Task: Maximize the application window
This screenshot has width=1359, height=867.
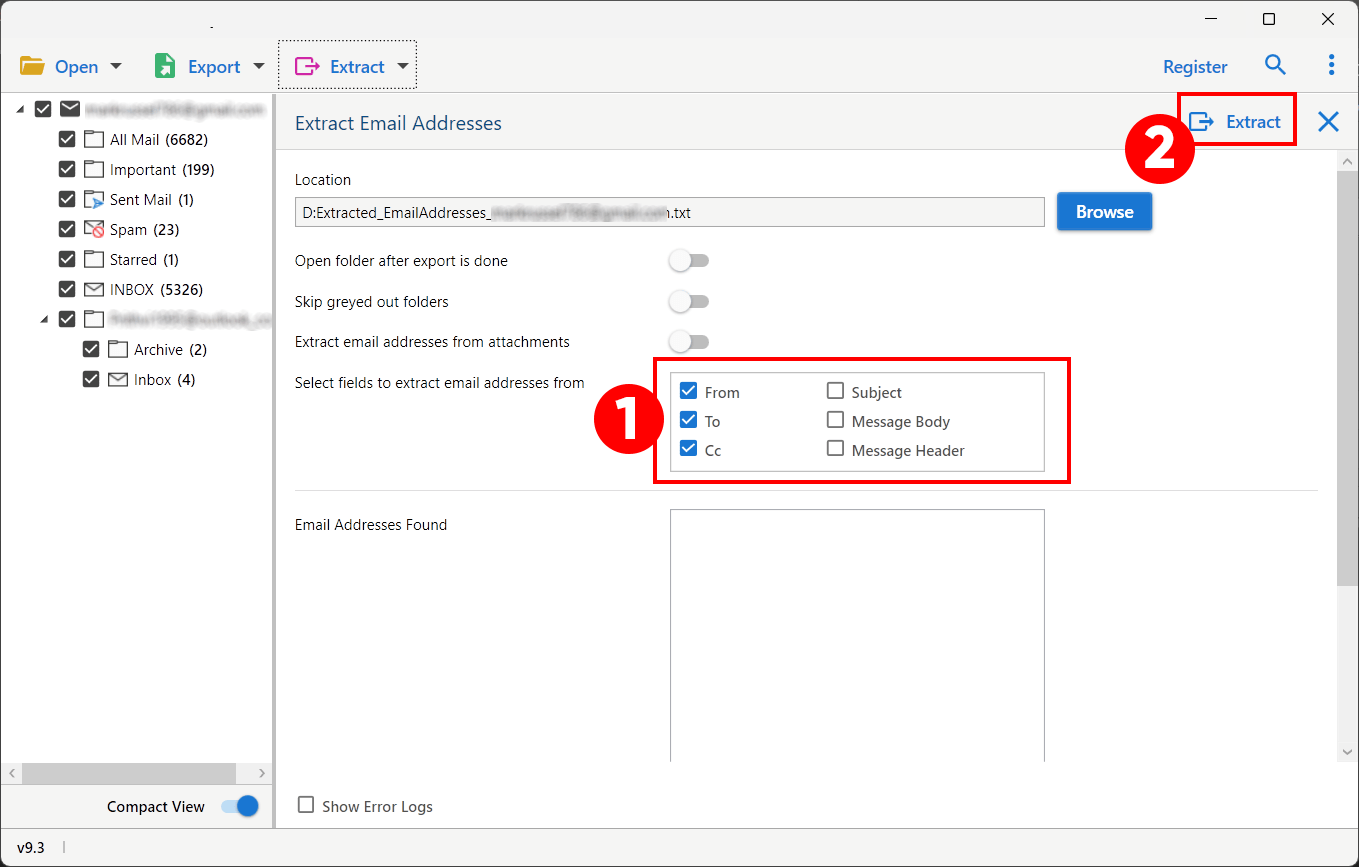Action: [x=1269, y=19]
